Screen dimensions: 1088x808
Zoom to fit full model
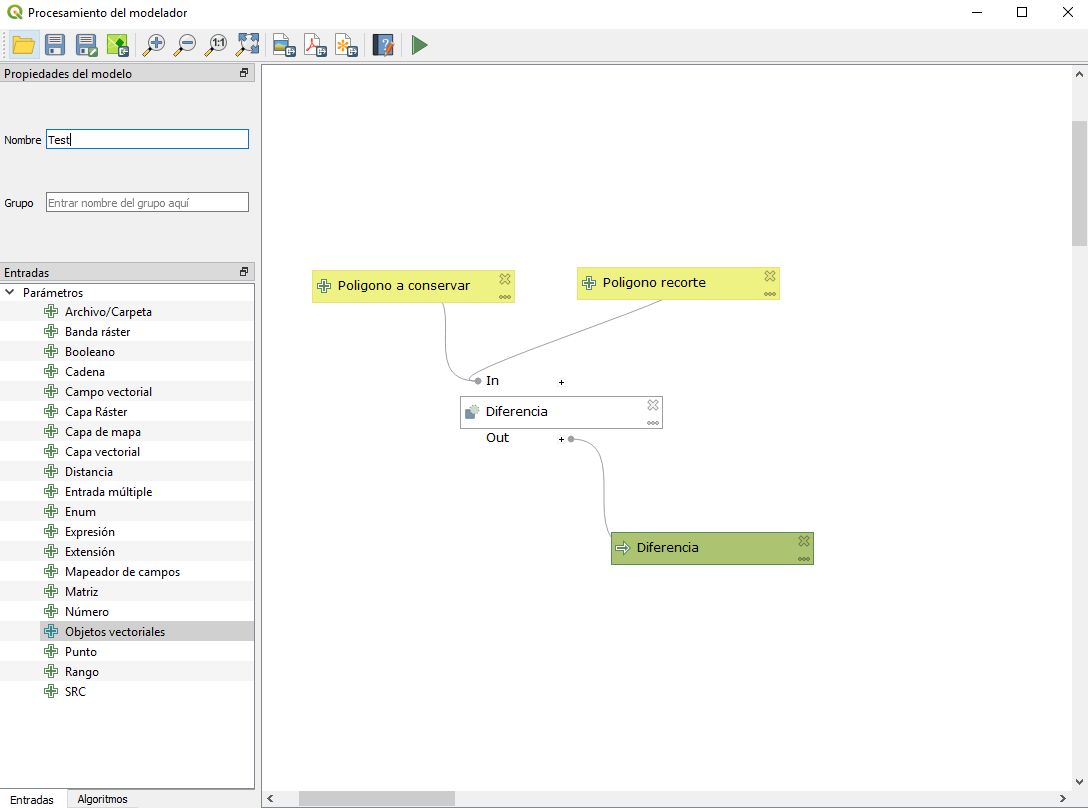247,45
